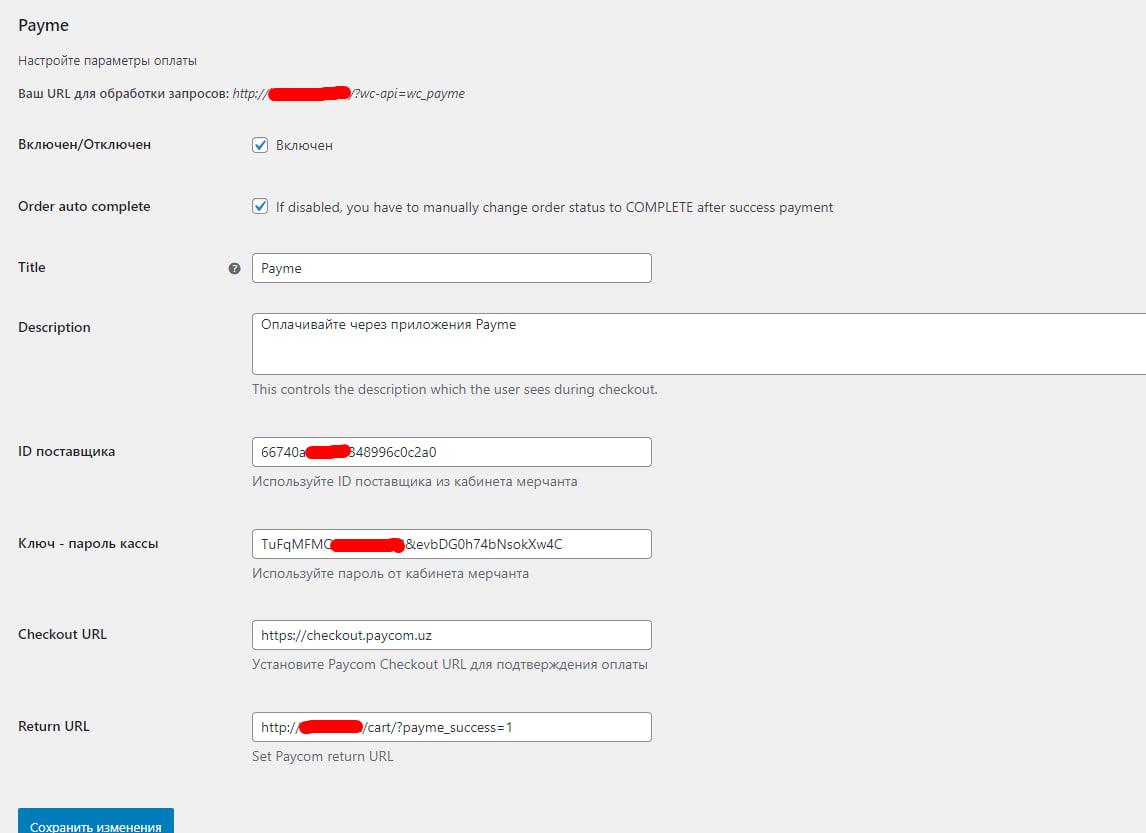Click the Title field label
Screen dimensions: 1146x833
[x=31, y=267]
